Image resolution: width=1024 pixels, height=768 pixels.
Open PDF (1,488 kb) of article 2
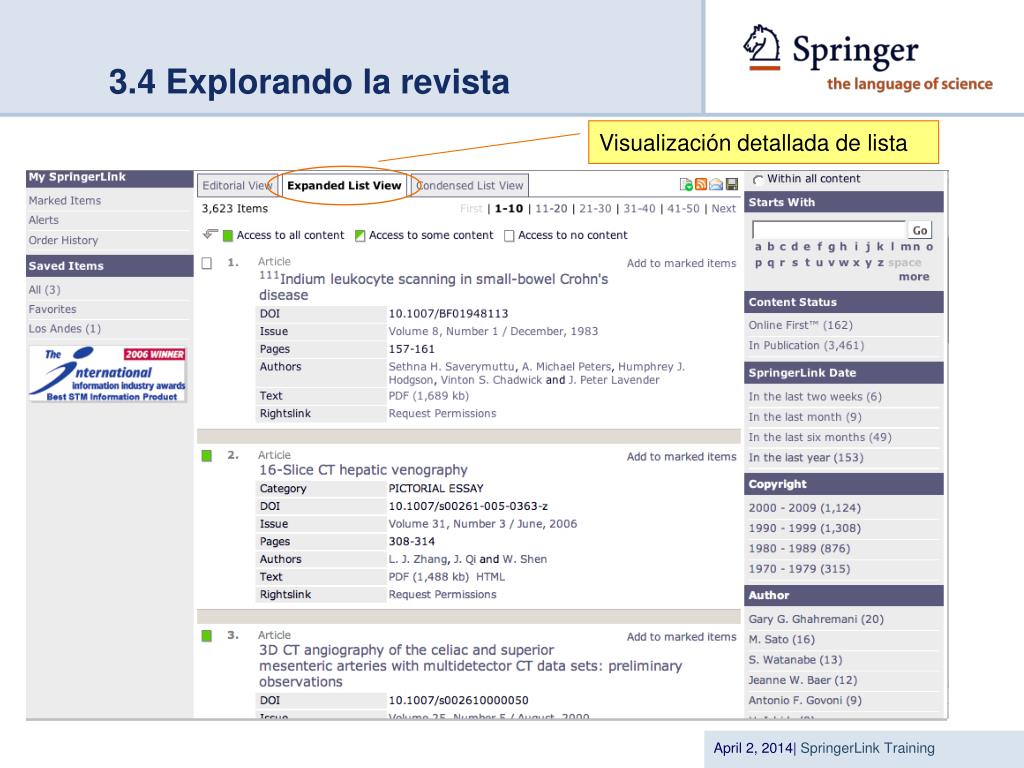(428, 577)
